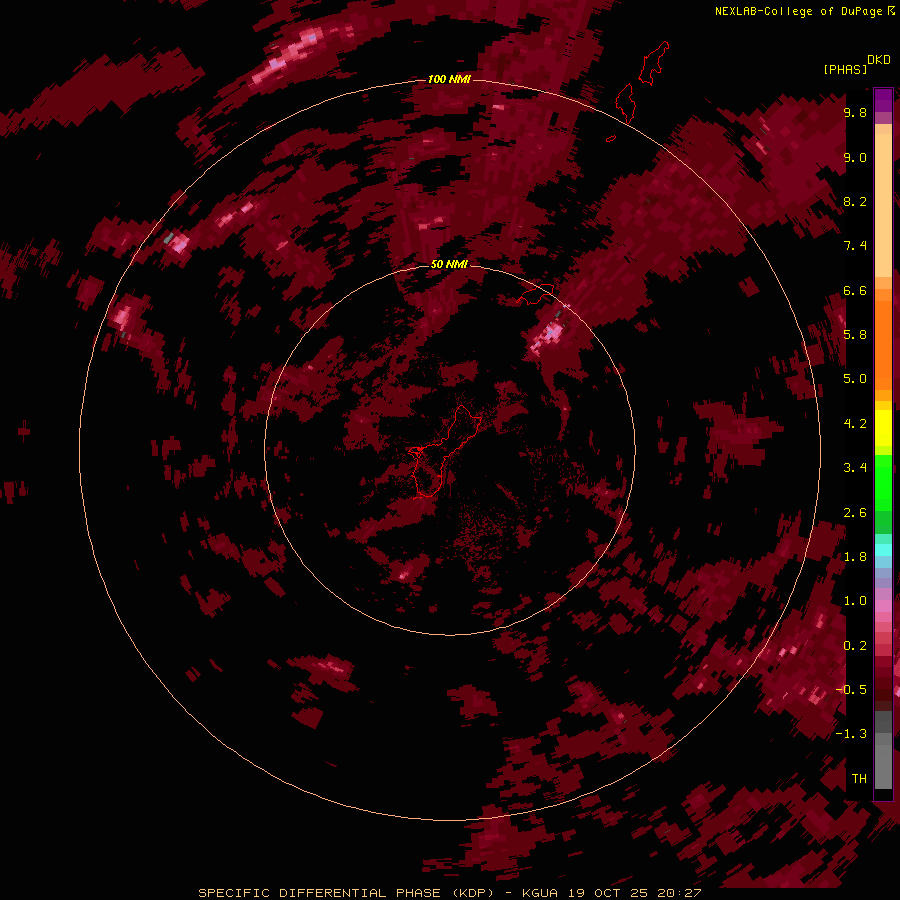
Task: Click the NEXLAB-College of DuPage label
Action: 800,11
